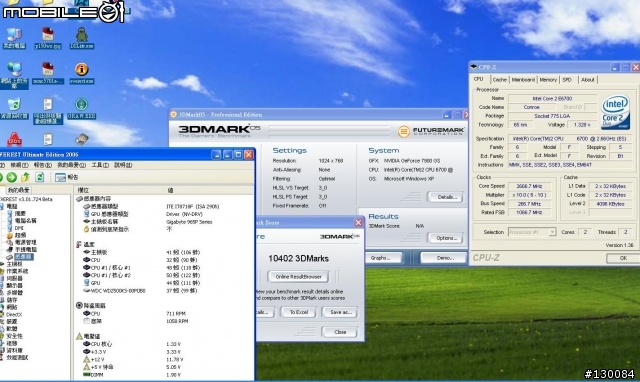
Task: Click the Refresh icon in Everest toolbar
Action: click(40, 177)
